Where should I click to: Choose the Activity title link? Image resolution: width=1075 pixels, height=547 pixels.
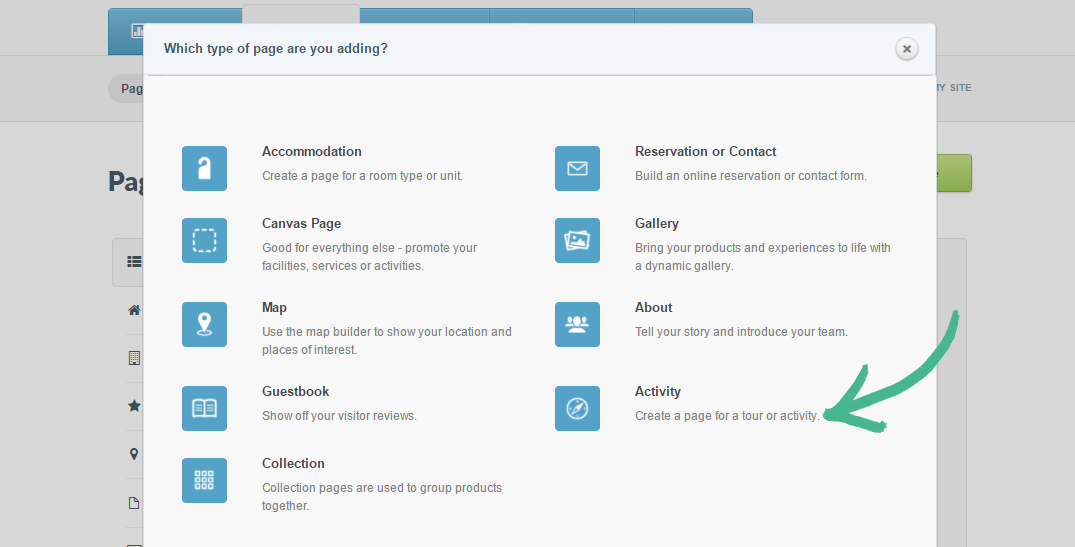[657, 392]
